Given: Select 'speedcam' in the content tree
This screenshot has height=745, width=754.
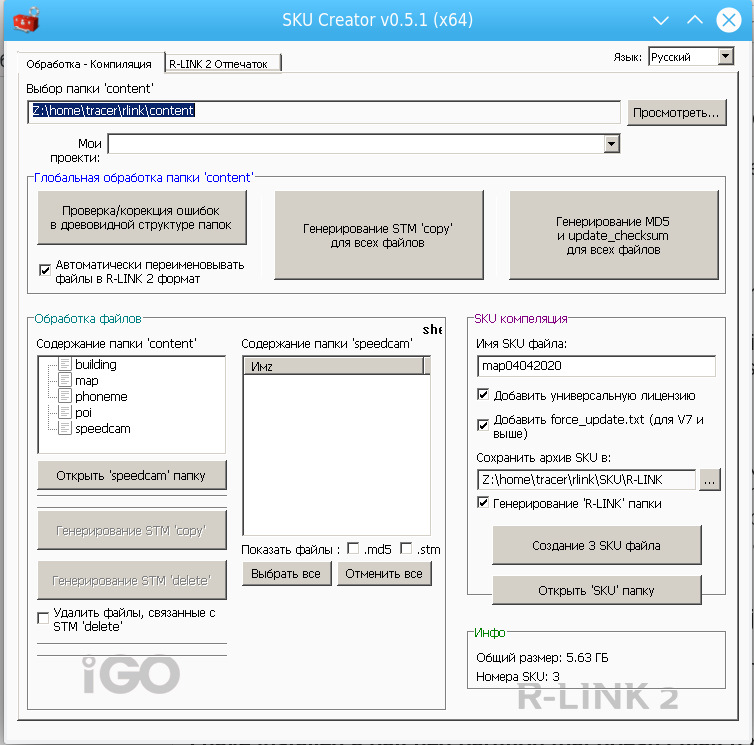Looking at the screenshot, I should click(x=102, y=428).
